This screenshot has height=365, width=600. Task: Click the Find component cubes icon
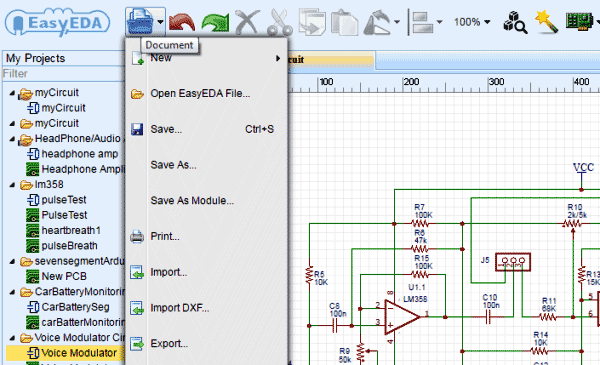(x=515, y=22)
